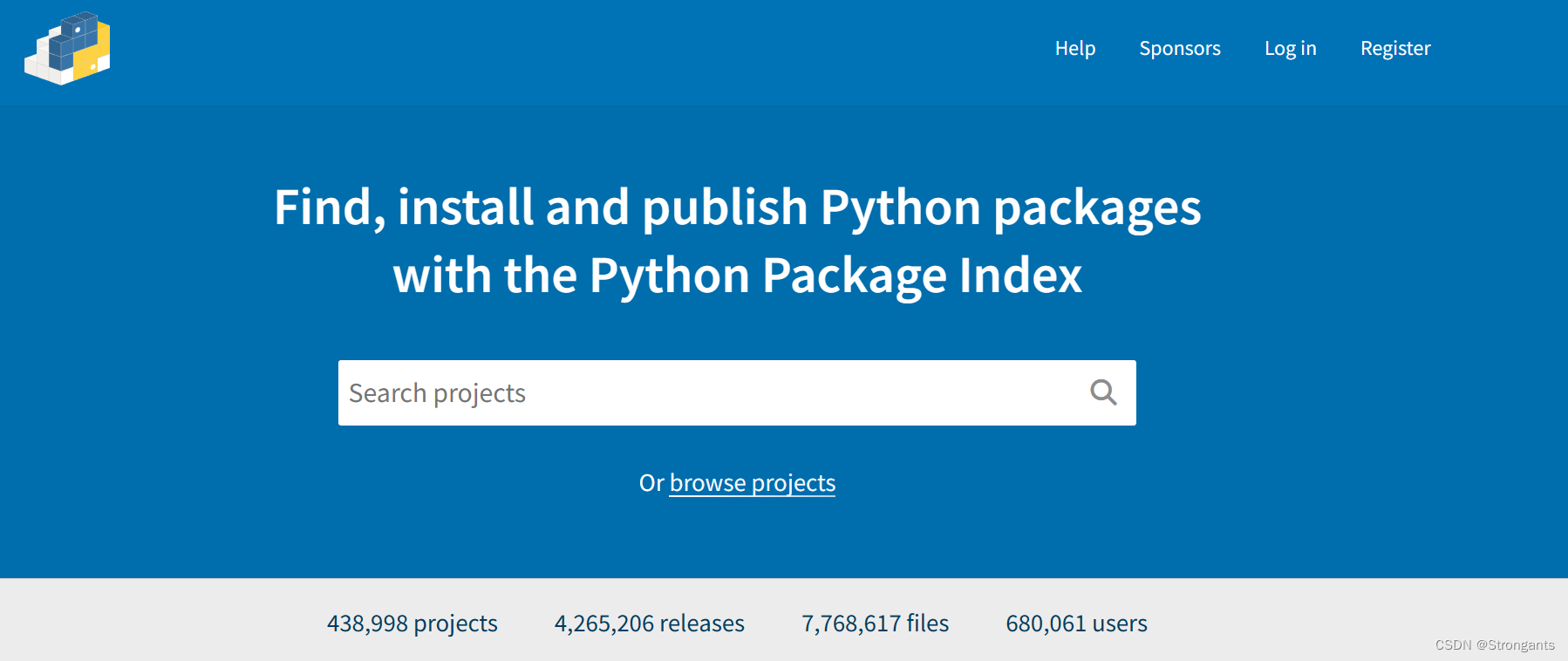Click Python packages in the headline's first line
The height and width of the screenshot is (661, 1568).
tap(1010, 208)
